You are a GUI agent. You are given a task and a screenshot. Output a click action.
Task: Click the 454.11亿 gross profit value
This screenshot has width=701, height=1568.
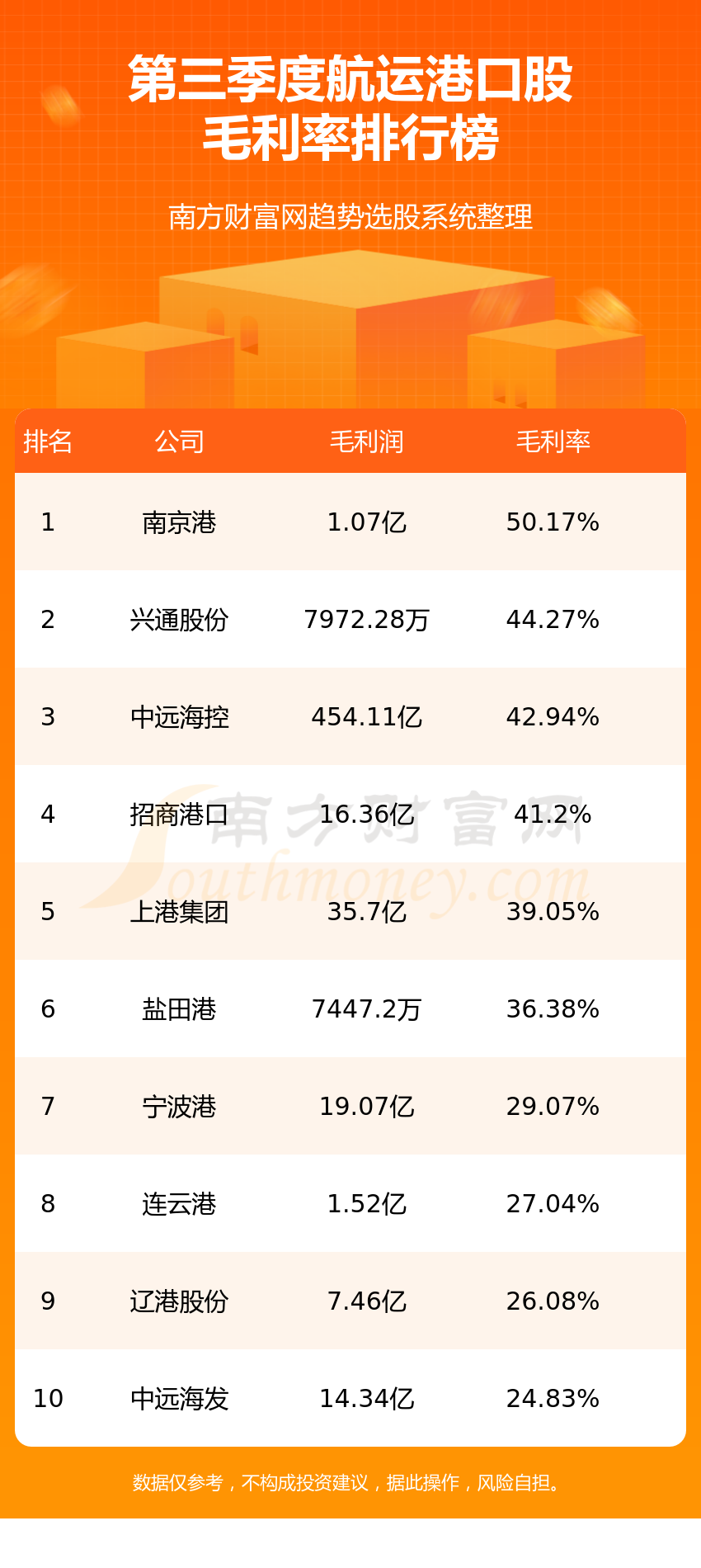click(366, 717)
